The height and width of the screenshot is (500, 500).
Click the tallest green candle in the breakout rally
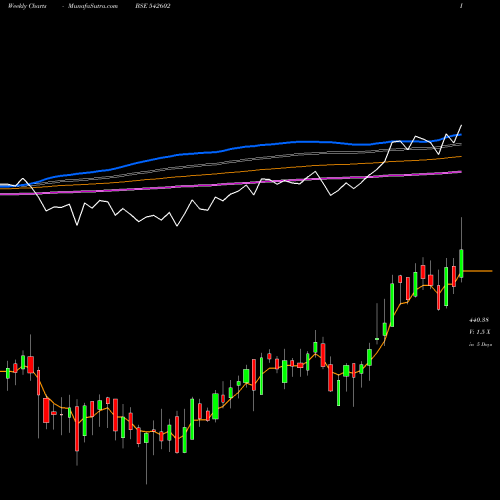(x=392, y=305)
